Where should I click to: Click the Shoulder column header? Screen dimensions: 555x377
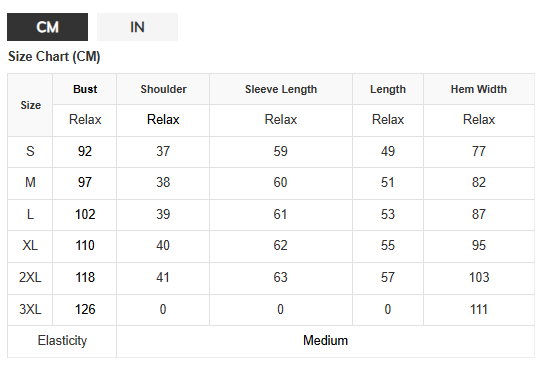[x=163, y=89]
